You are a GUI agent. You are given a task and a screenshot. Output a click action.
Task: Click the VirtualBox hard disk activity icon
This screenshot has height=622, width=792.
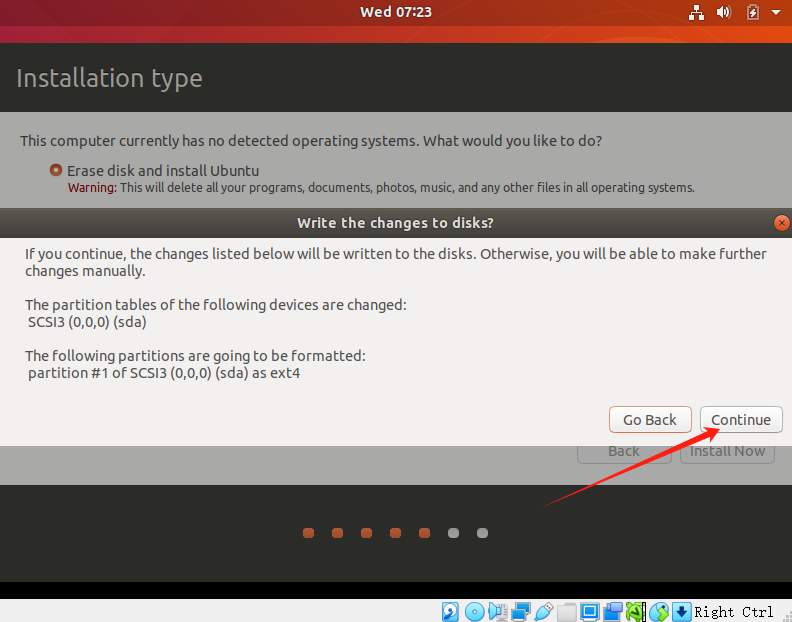click(x=450, y=612)
